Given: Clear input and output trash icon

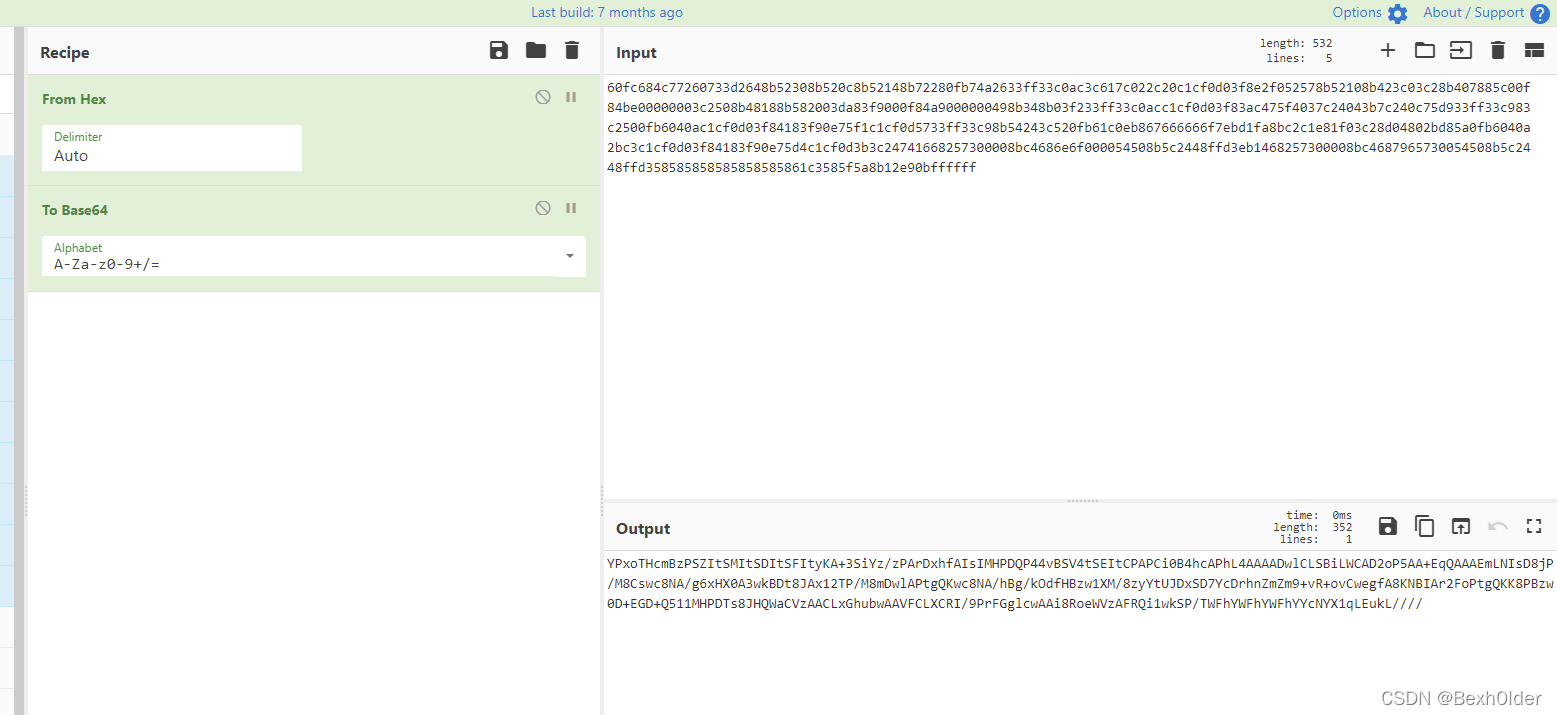Looking at the screenshot, I should coord(1498,50).
